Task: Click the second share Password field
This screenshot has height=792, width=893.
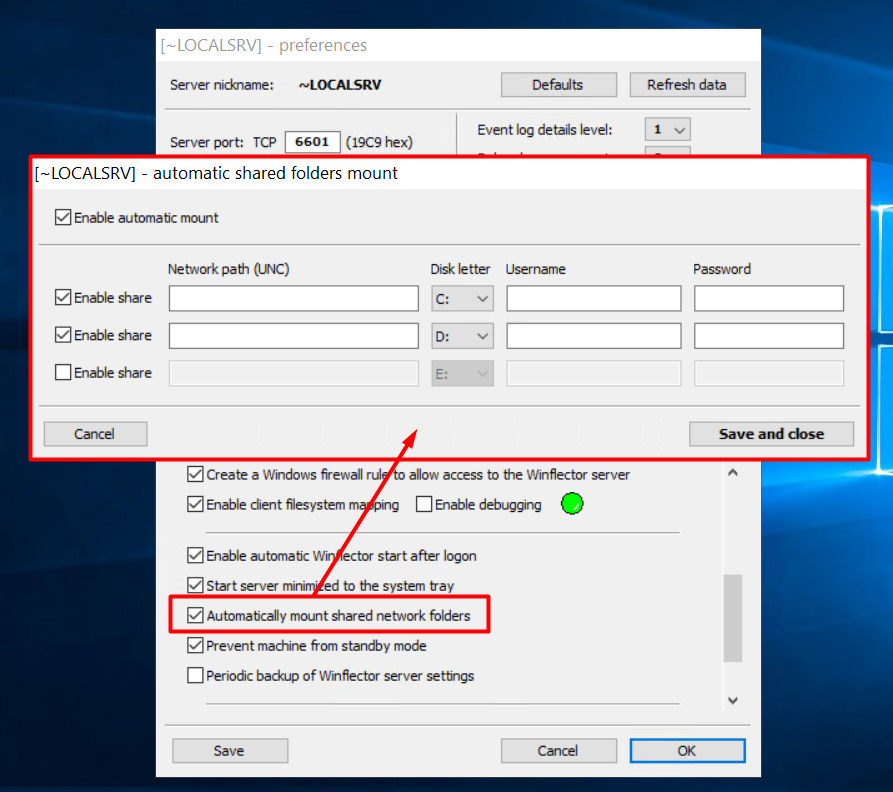Action: (x=768, y=335)
